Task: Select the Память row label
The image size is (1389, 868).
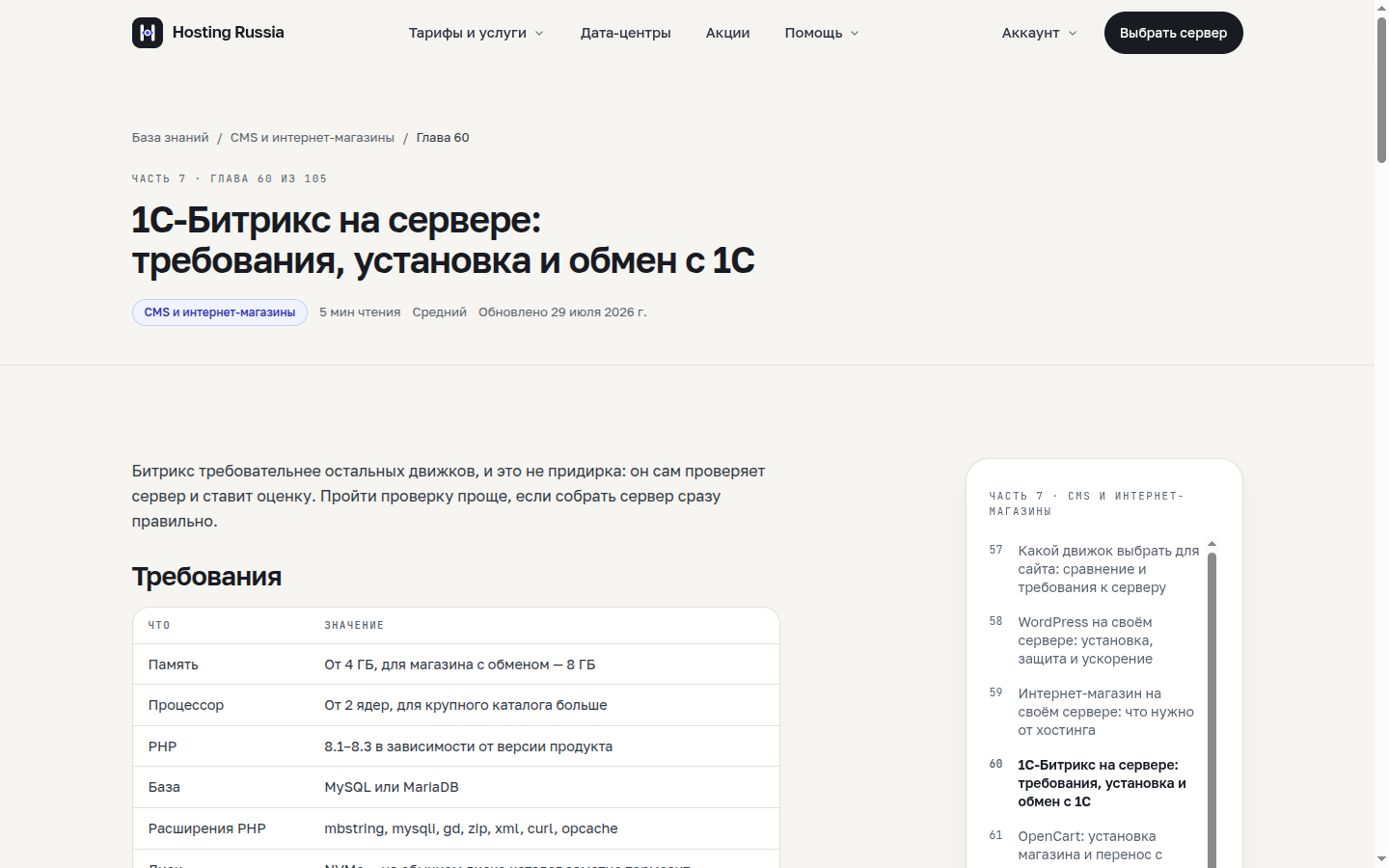Action: (174, 665)
